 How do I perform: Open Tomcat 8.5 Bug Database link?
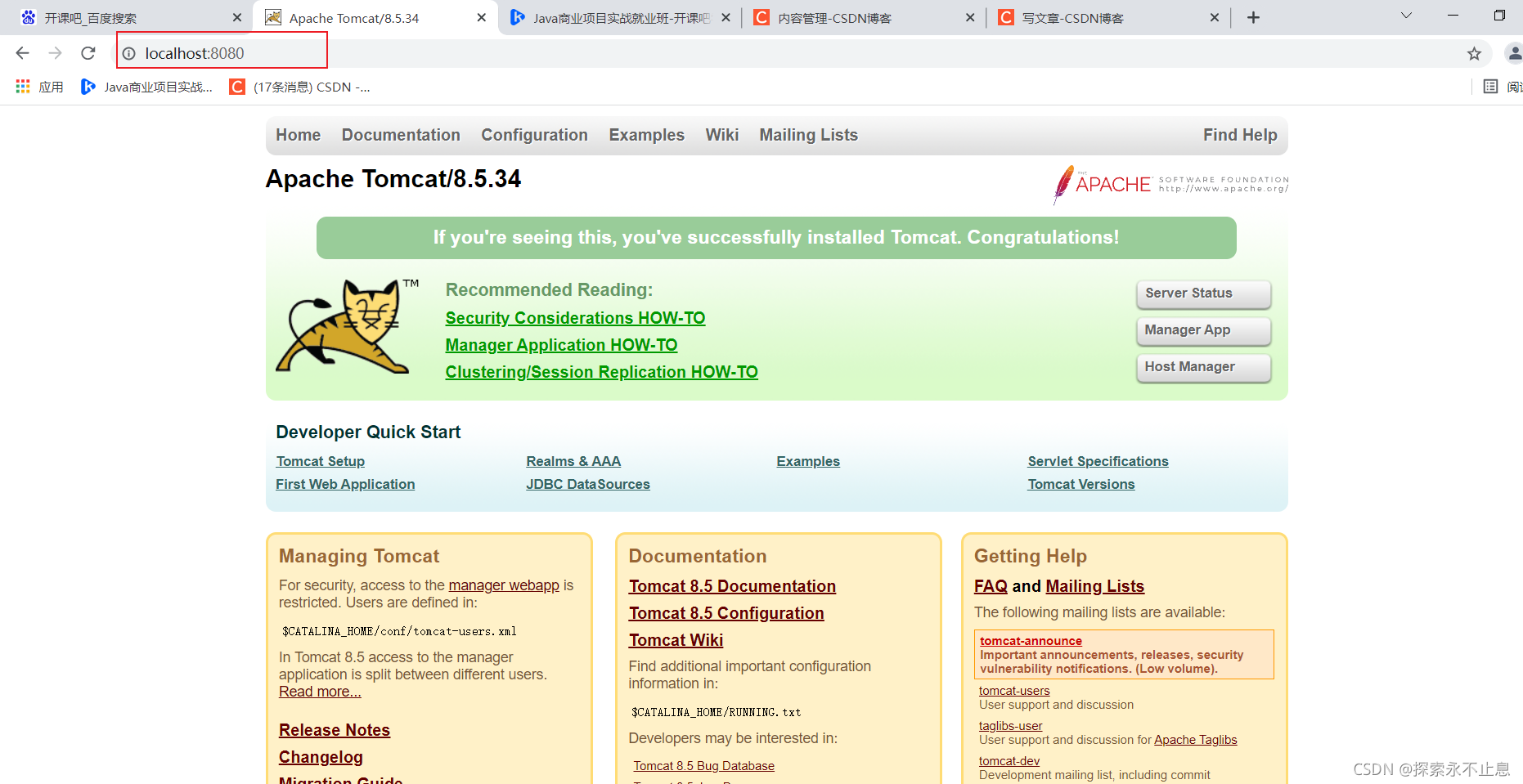tap(703, 766)
